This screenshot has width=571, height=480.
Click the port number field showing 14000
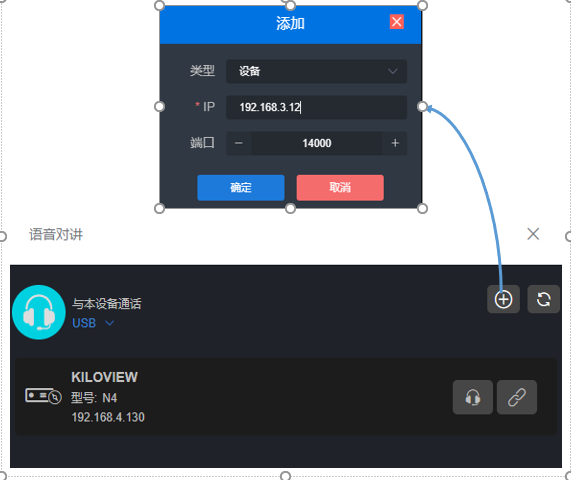pos(317,143)
